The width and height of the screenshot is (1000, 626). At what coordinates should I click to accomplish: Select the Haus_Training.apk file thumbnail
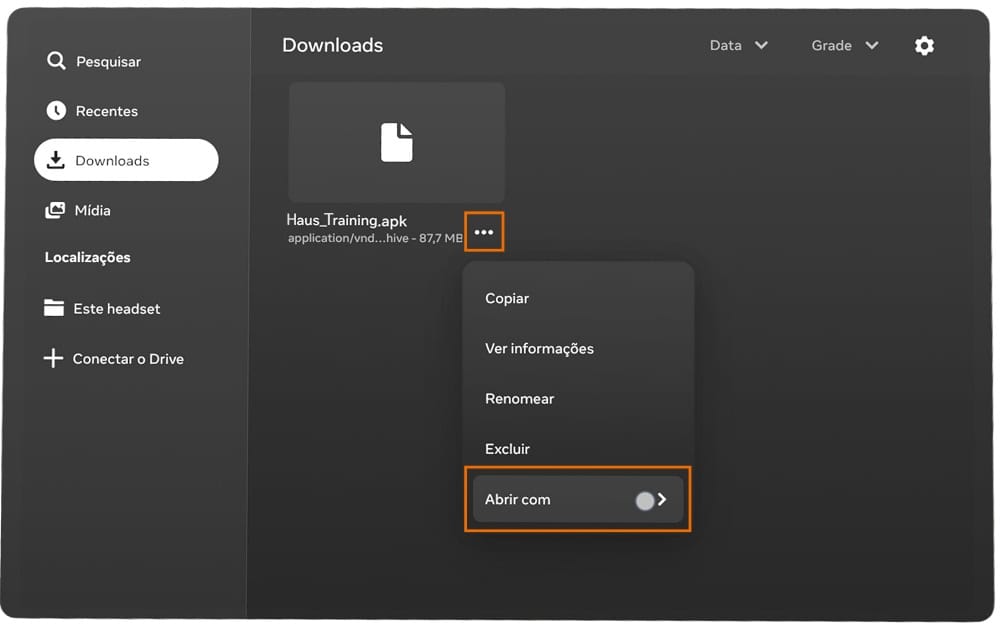(x=397, y=142)
